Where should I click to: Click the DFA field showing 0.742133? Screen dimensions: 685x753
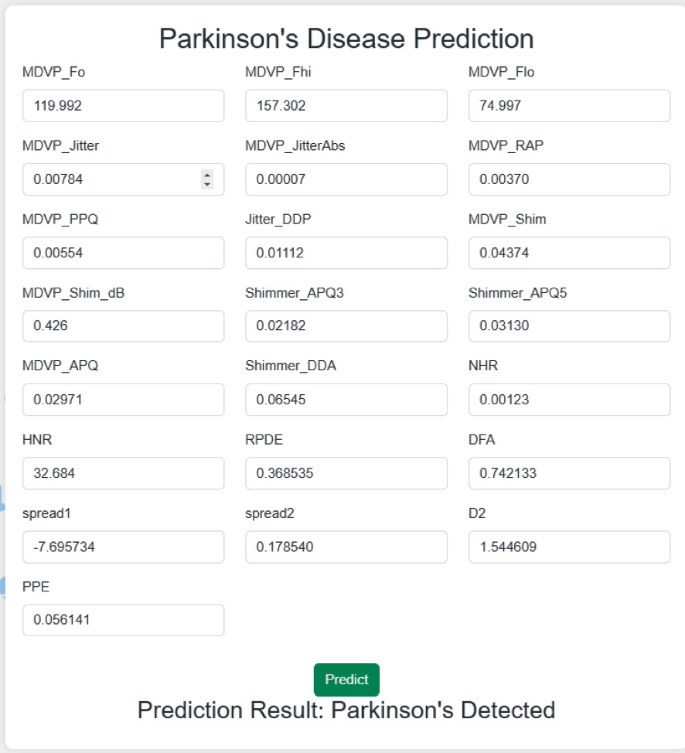tap(569, 474)
